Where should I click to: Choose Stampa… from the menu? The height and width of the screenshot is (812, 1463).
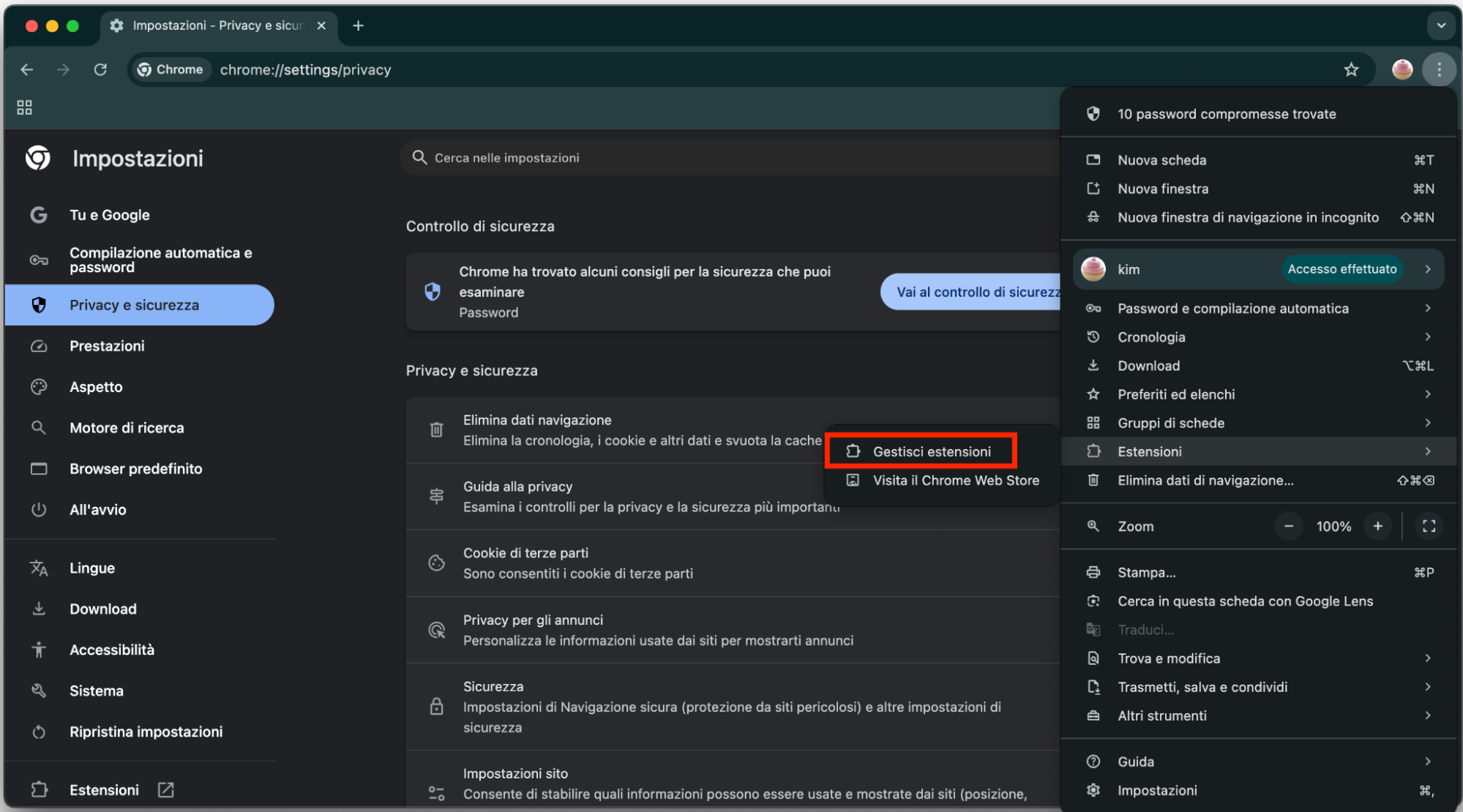(1258, 573)
